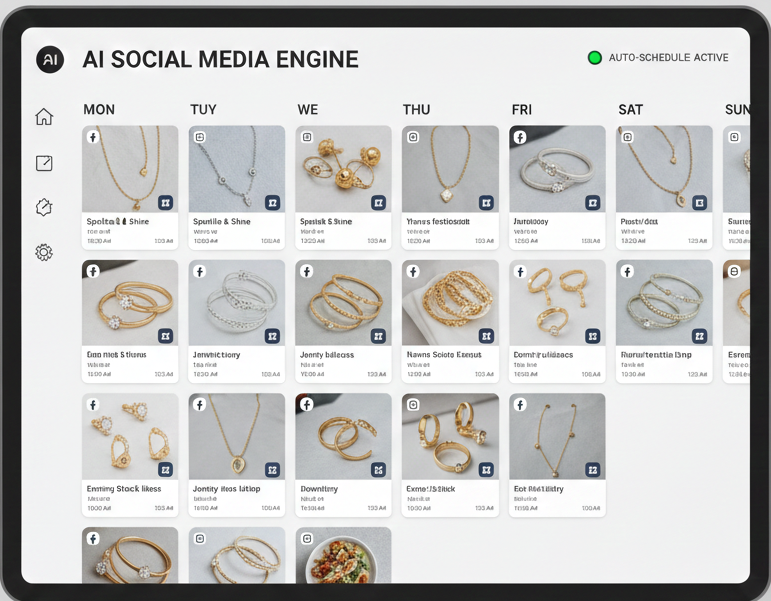Click Instagram icon on gold stud earrings card
This screenshot has width=771, height=601.
pos(307,137)
